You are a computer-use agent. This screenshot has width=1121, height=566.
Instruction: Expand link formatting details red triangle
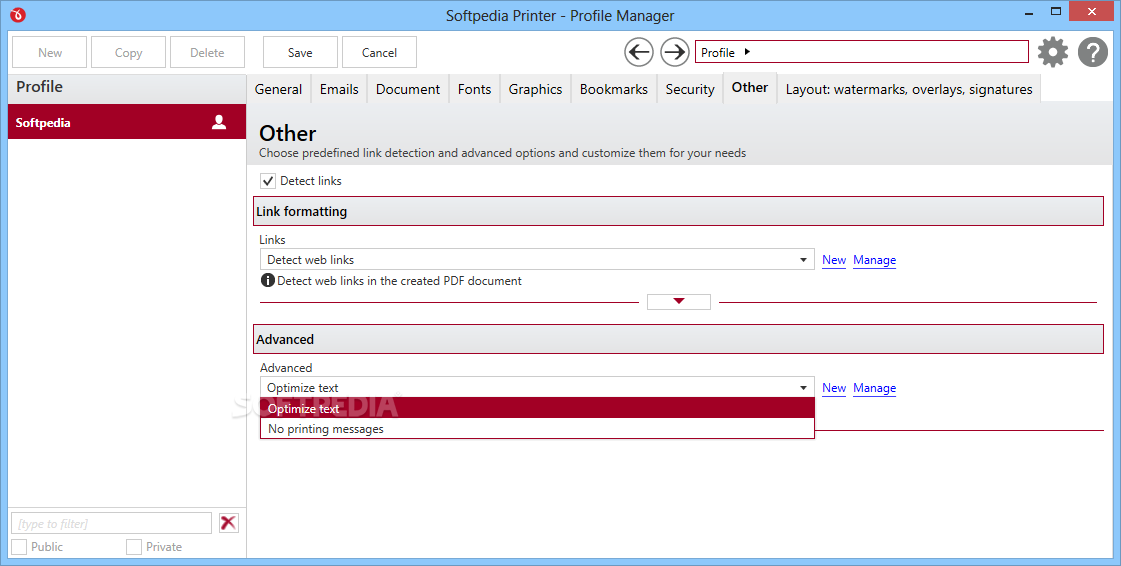[x=678, y=302]
